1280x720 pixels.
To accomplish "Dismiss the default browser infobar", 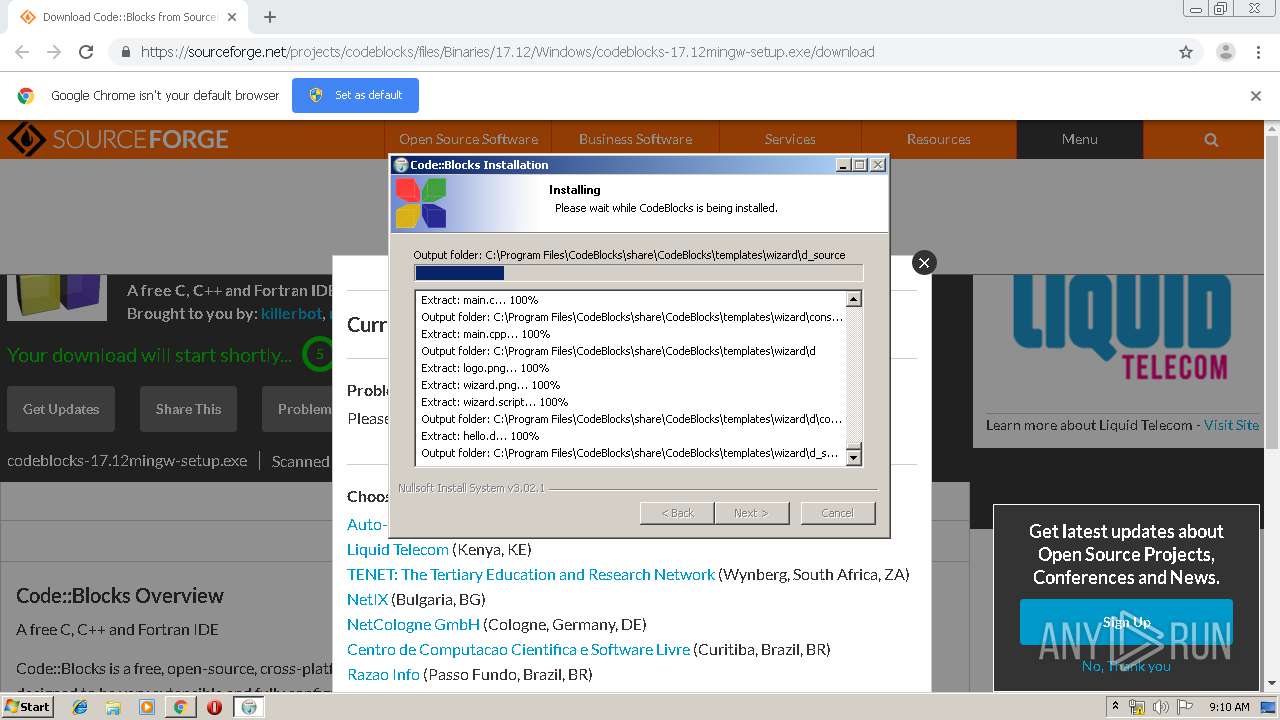I will pos(1256,96).
